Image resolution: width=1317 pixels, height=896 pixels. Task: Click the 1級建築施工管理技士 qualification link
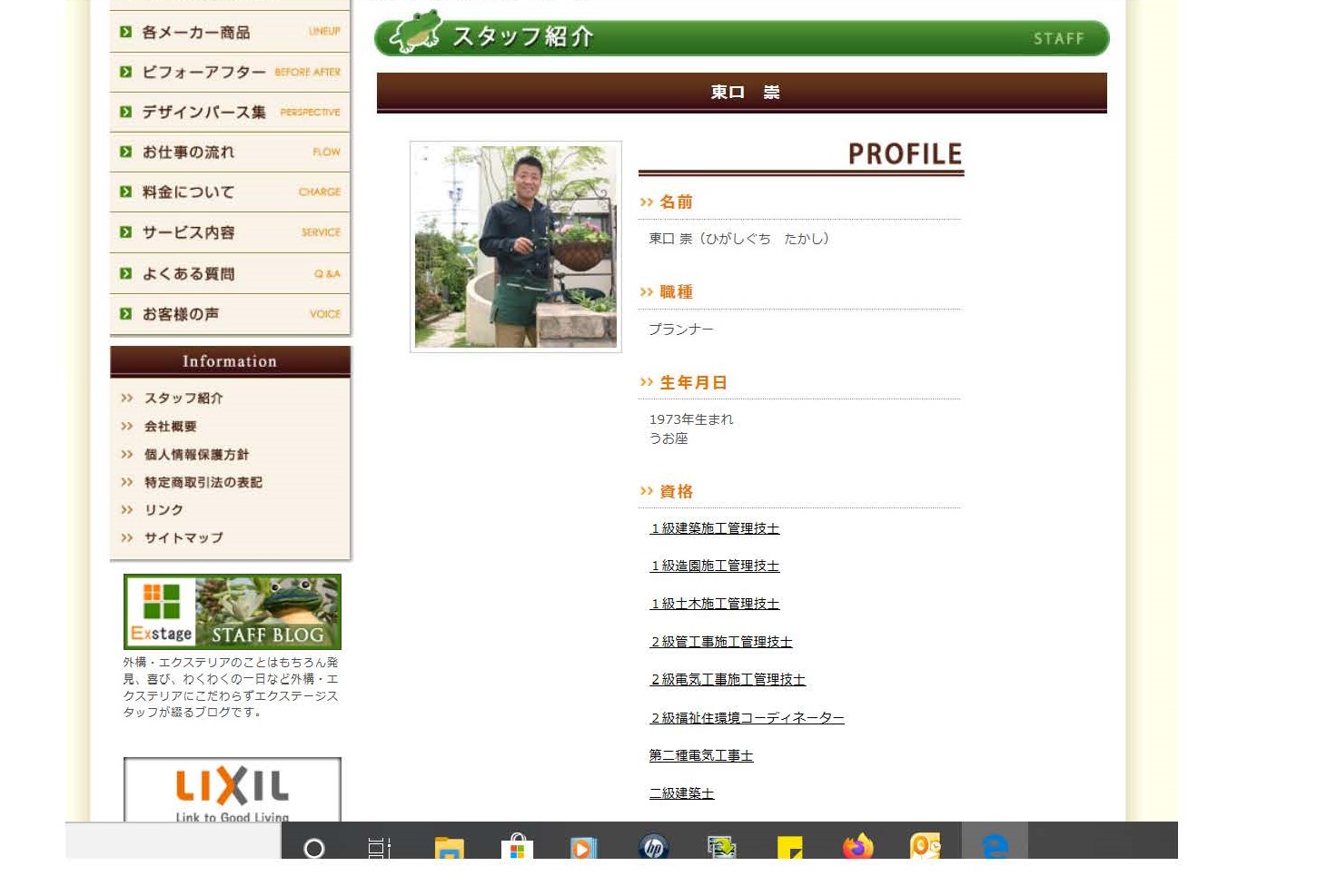click(715, 528)
